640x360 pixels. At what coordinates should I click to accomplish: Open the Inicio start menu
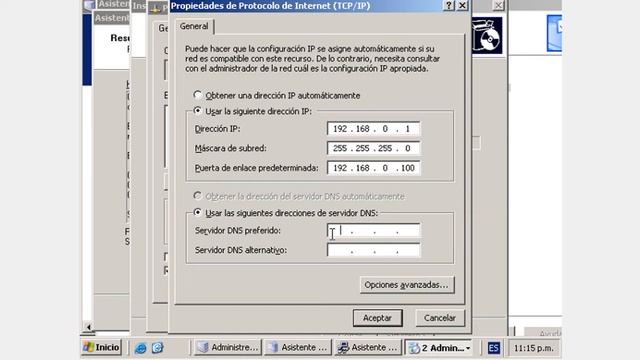point(101,347)
